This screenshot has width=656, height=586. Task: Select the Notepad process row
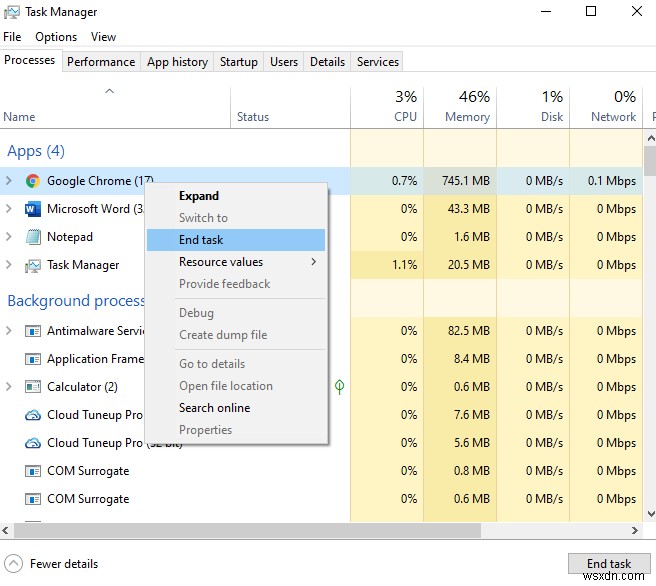(321, 237)
